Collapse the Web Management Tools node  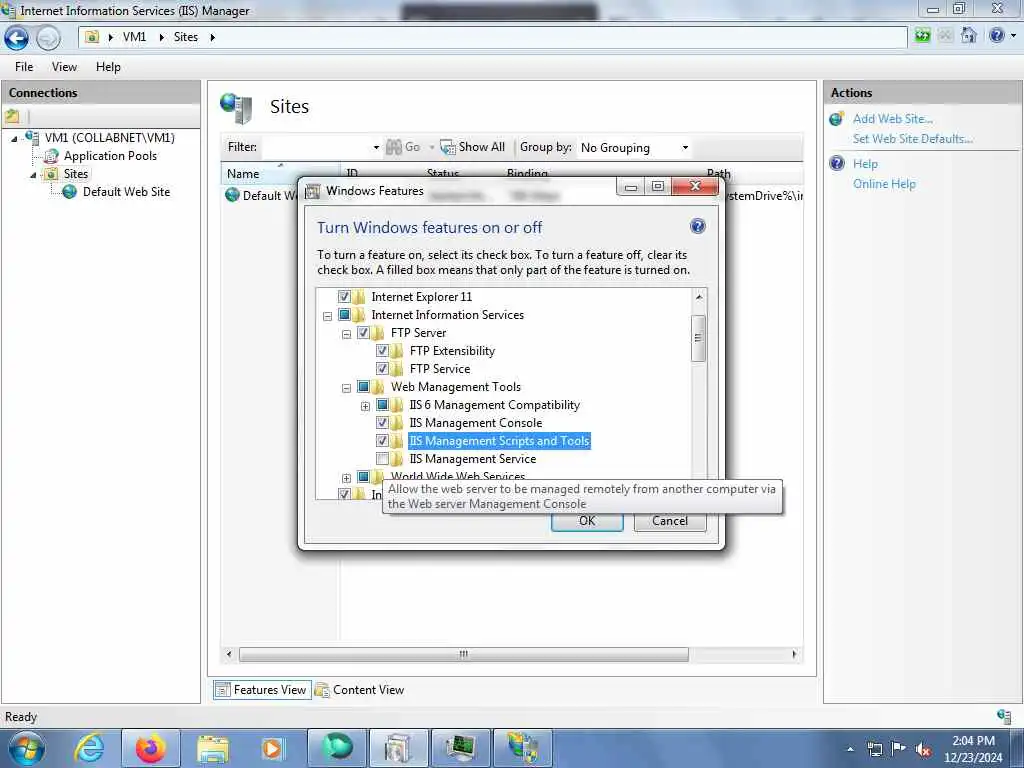pos(346,388)
